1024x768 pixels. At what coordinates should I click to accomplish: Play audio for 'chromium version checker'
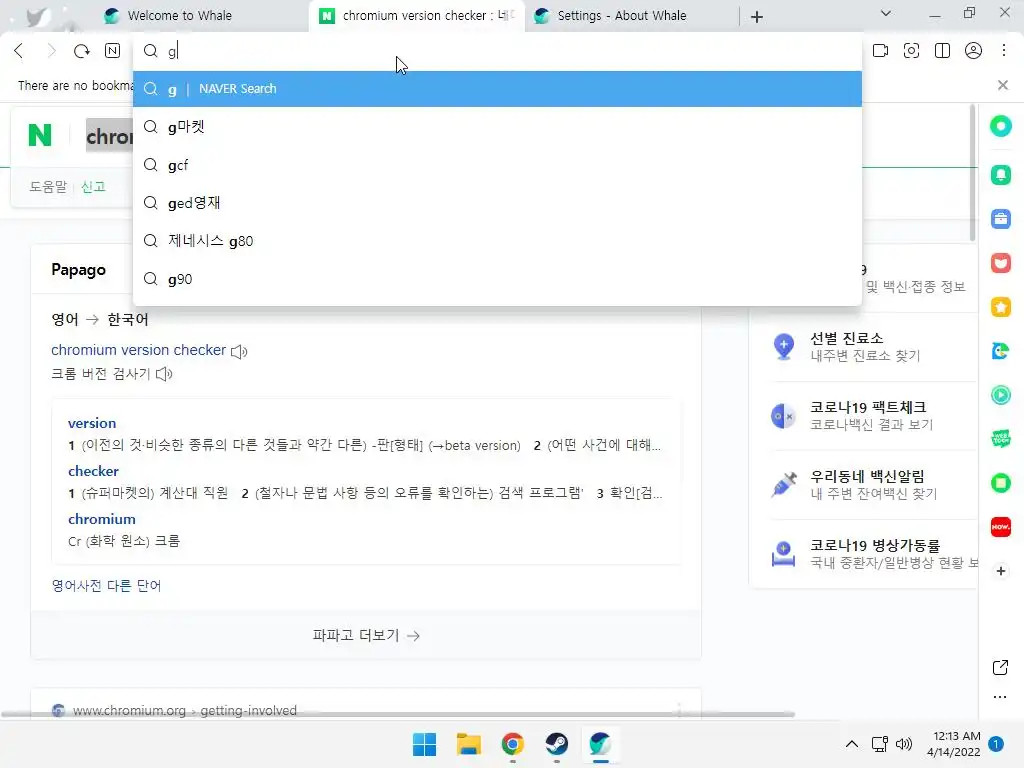click(239, 351)
